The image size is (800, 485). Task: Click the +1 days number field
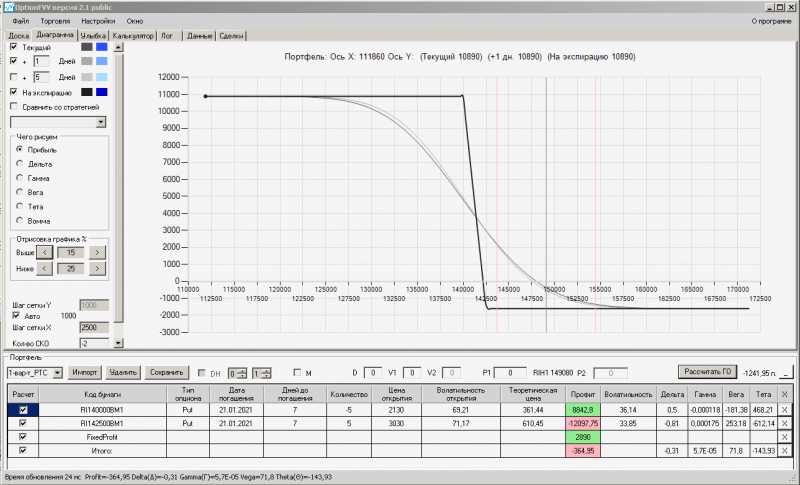click(41, 61)
